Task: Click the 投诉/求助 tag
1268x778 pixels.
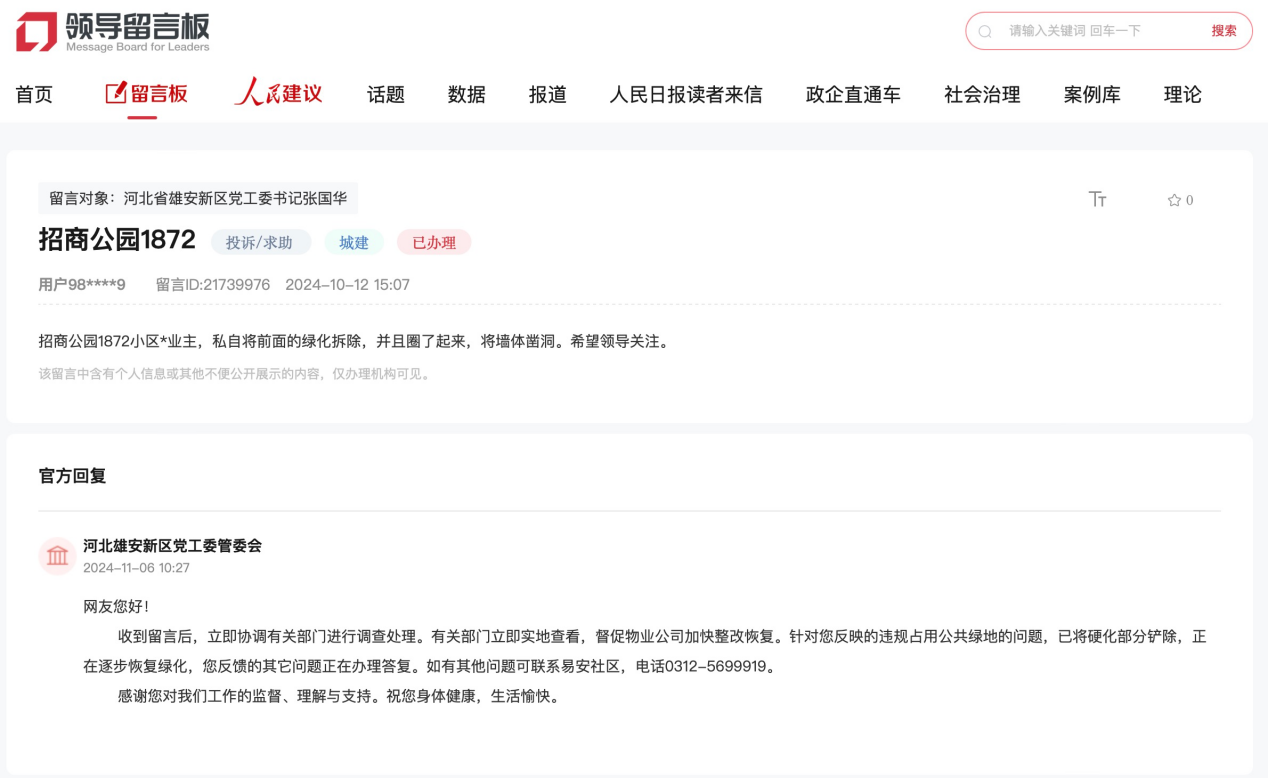Action: point(260,242)
